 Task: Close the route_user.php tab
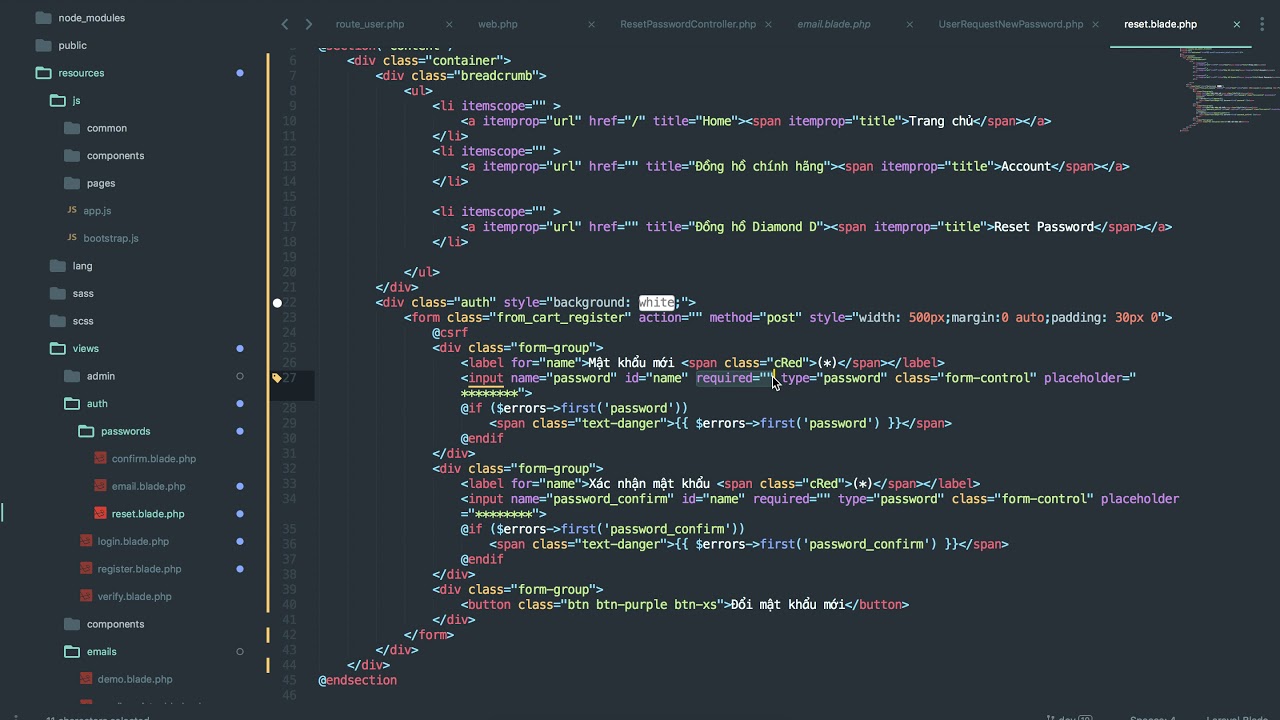click(x=449, y=24)
